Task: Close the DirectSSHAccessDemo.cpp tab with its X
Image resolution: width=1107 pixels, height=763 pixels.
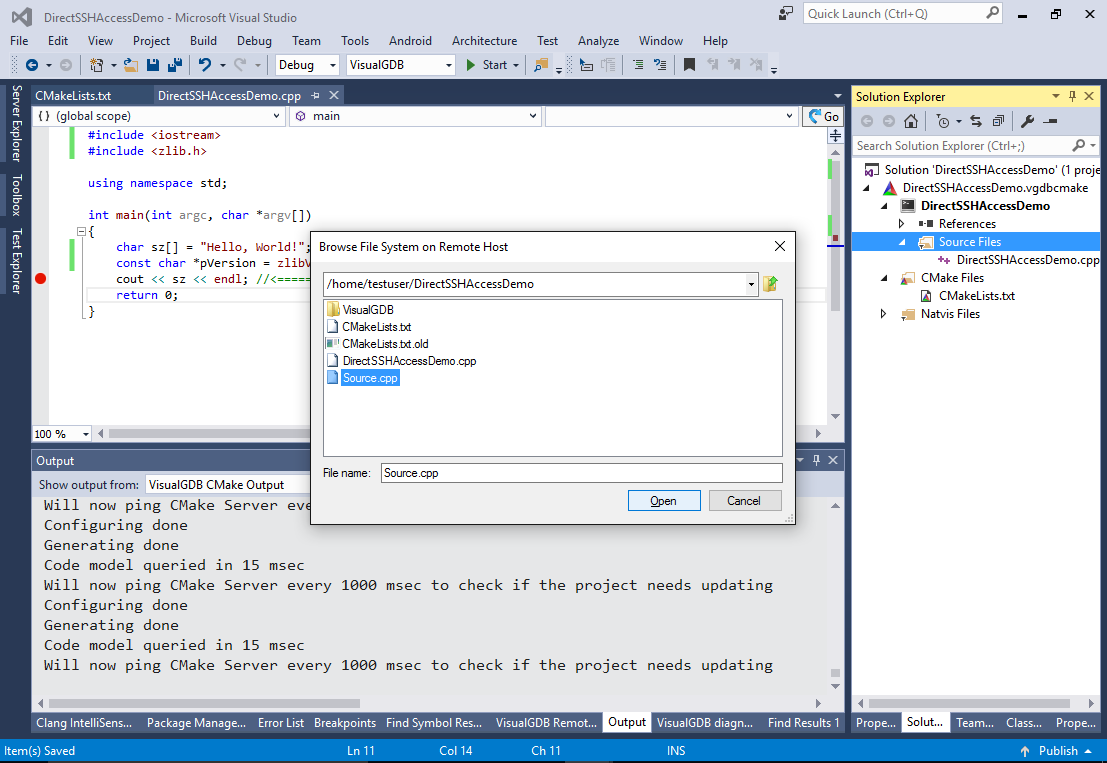Action: point(334,95)
